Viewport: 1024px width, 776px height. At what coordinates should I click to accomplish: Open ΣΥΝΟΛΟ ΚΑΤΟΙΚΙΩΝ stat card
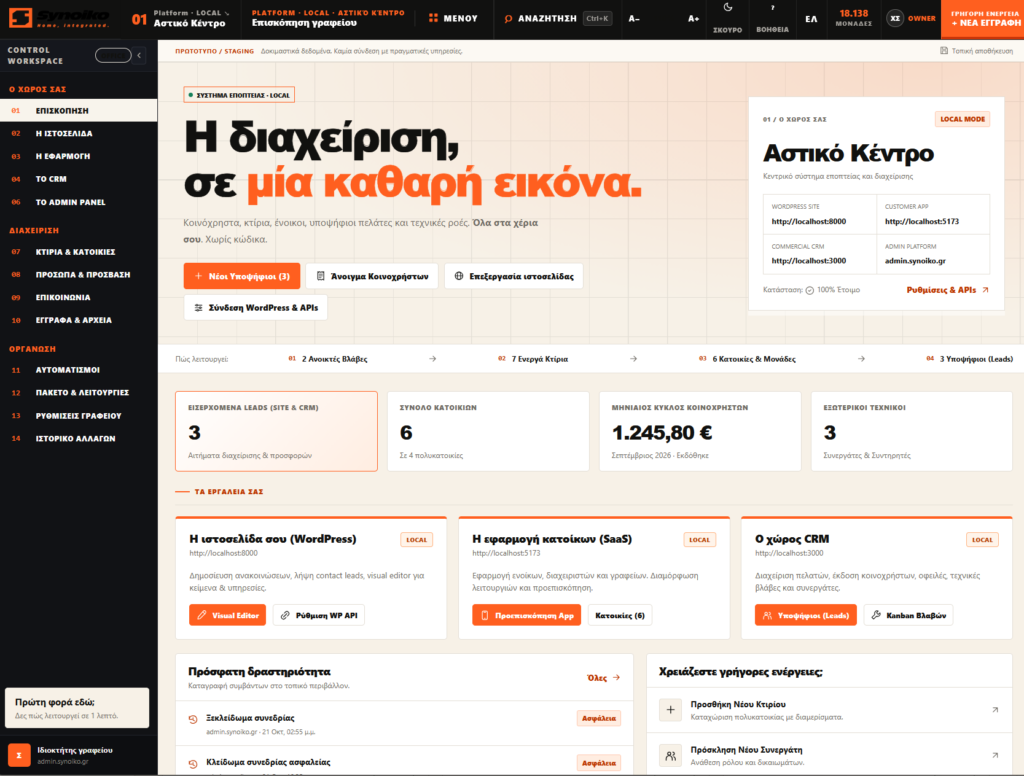488,431
